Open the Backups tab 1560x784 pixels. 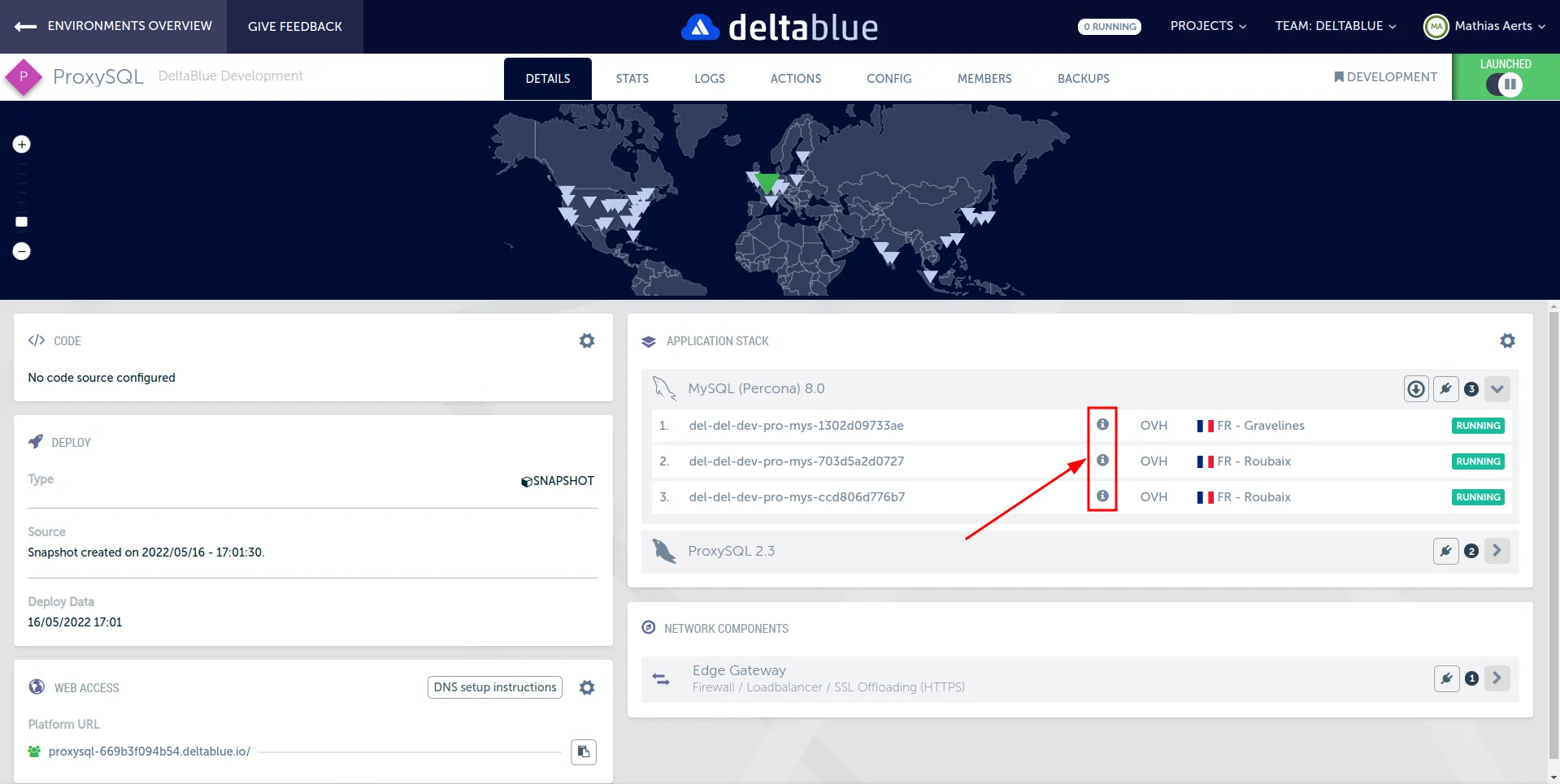(x=1083, y=79)
